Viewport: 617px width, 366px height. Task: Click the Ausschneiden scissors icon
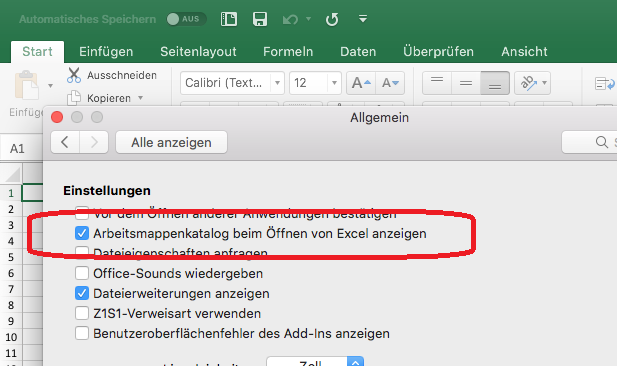pyautogui.click(x=74, y=75)
